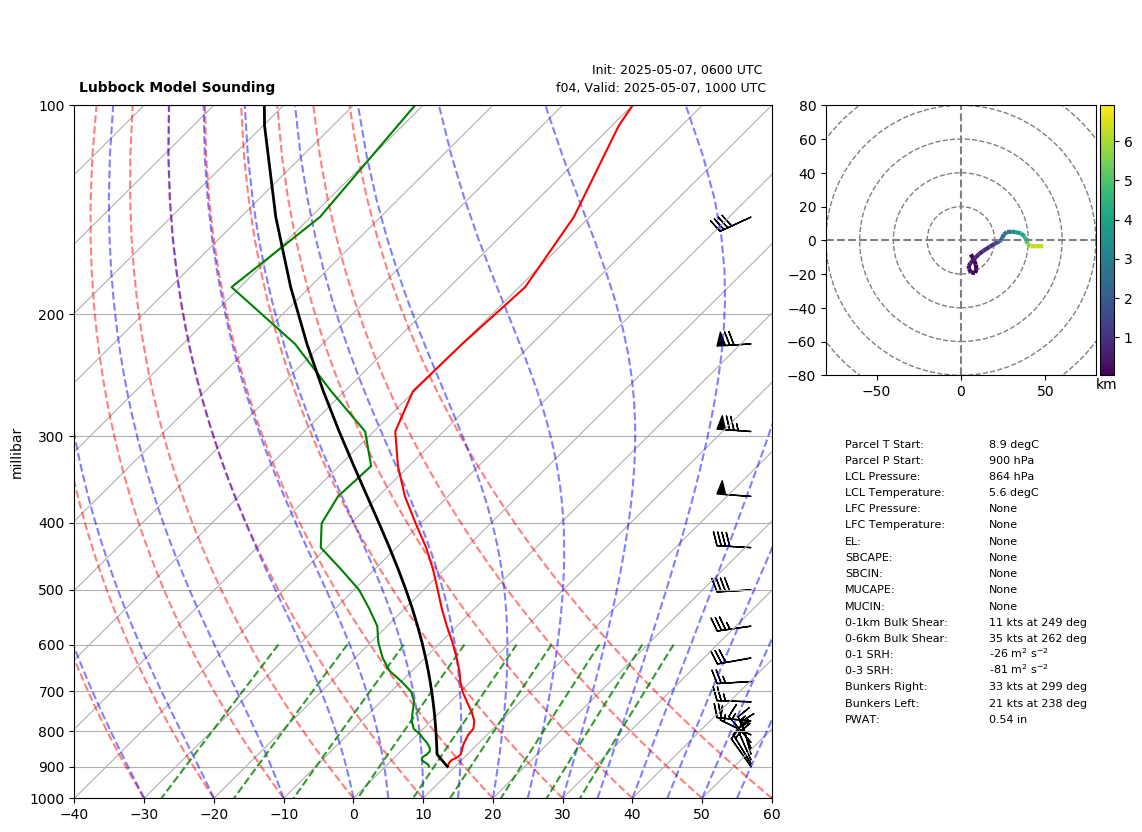Click the "5.6 degC" value
Screen dimensions: 1142x832
[1014, 492]
